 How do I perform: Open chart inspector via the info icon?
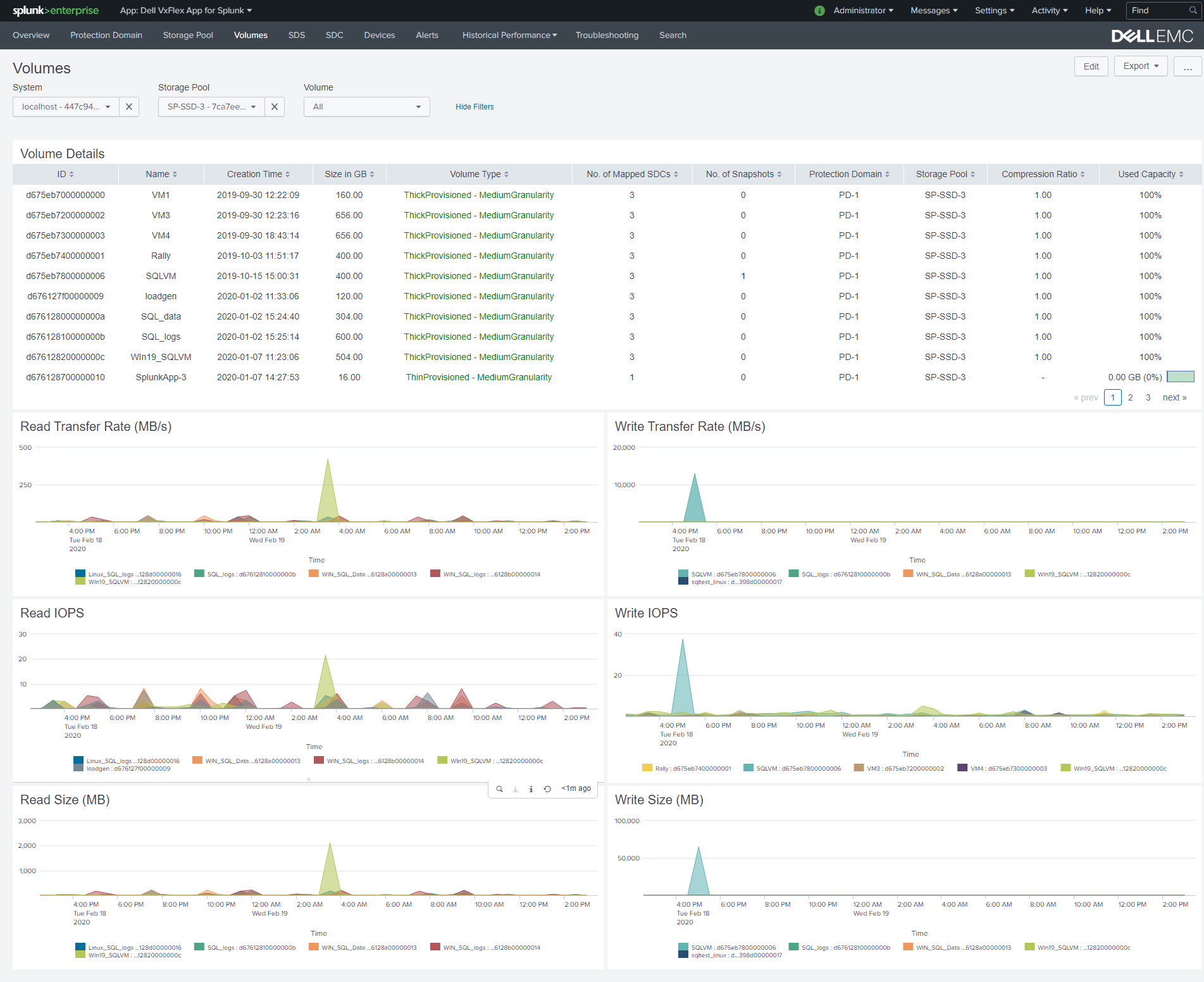(x=531, y=788)
